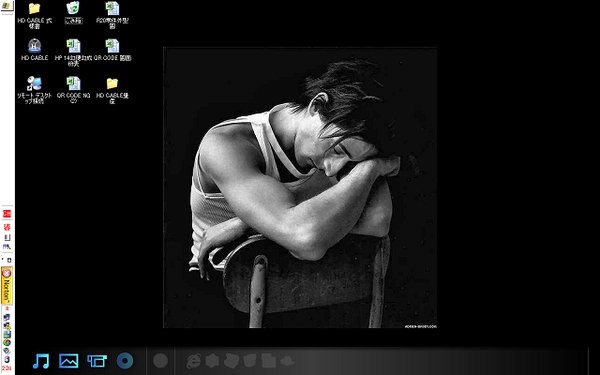The image size is (600, 375).
Task: Open the disc dock icon
Action: (x=125, y=360)
